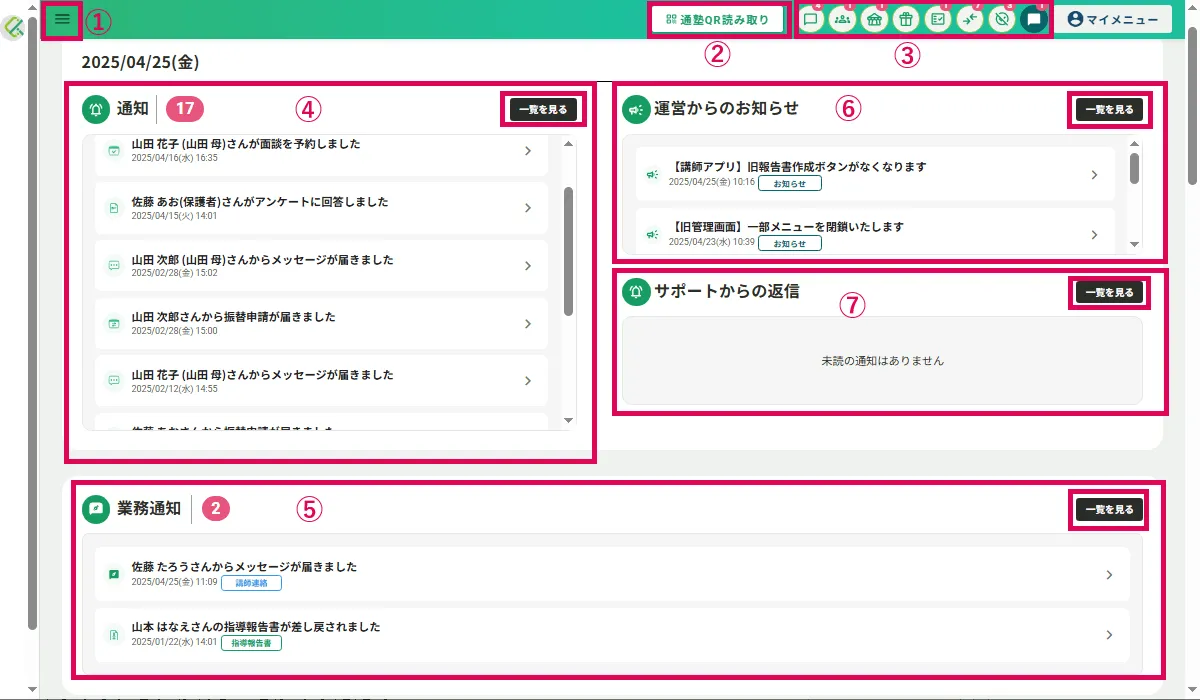This screenshot has width=1200, height=700.
Task: Click message icon on 山田 次郎 (山田 母) row
Action: pos(114,266)
